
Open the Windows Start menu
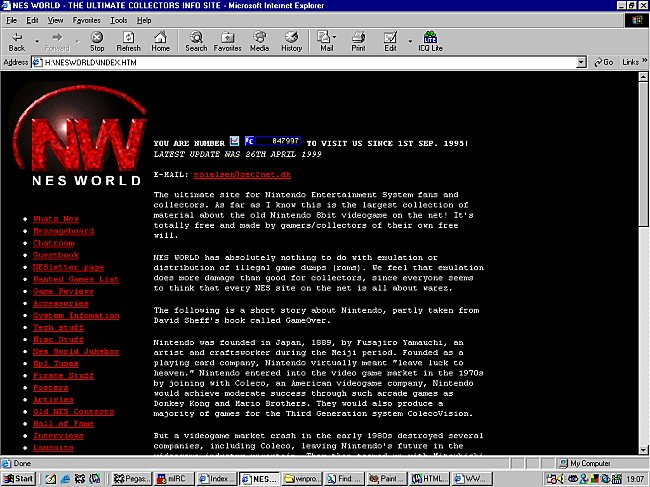click(x=20, y=479)
